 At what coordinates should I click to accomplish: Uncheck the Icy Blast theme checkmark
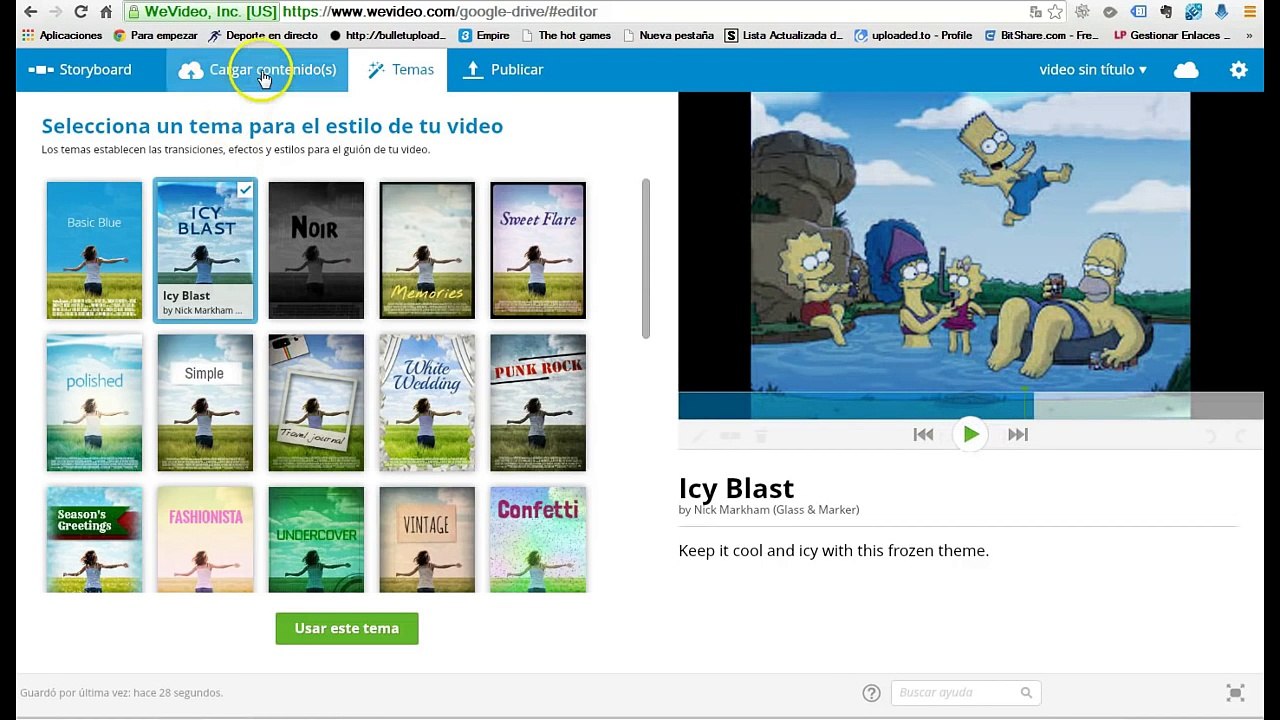click(x=244, y=190)
